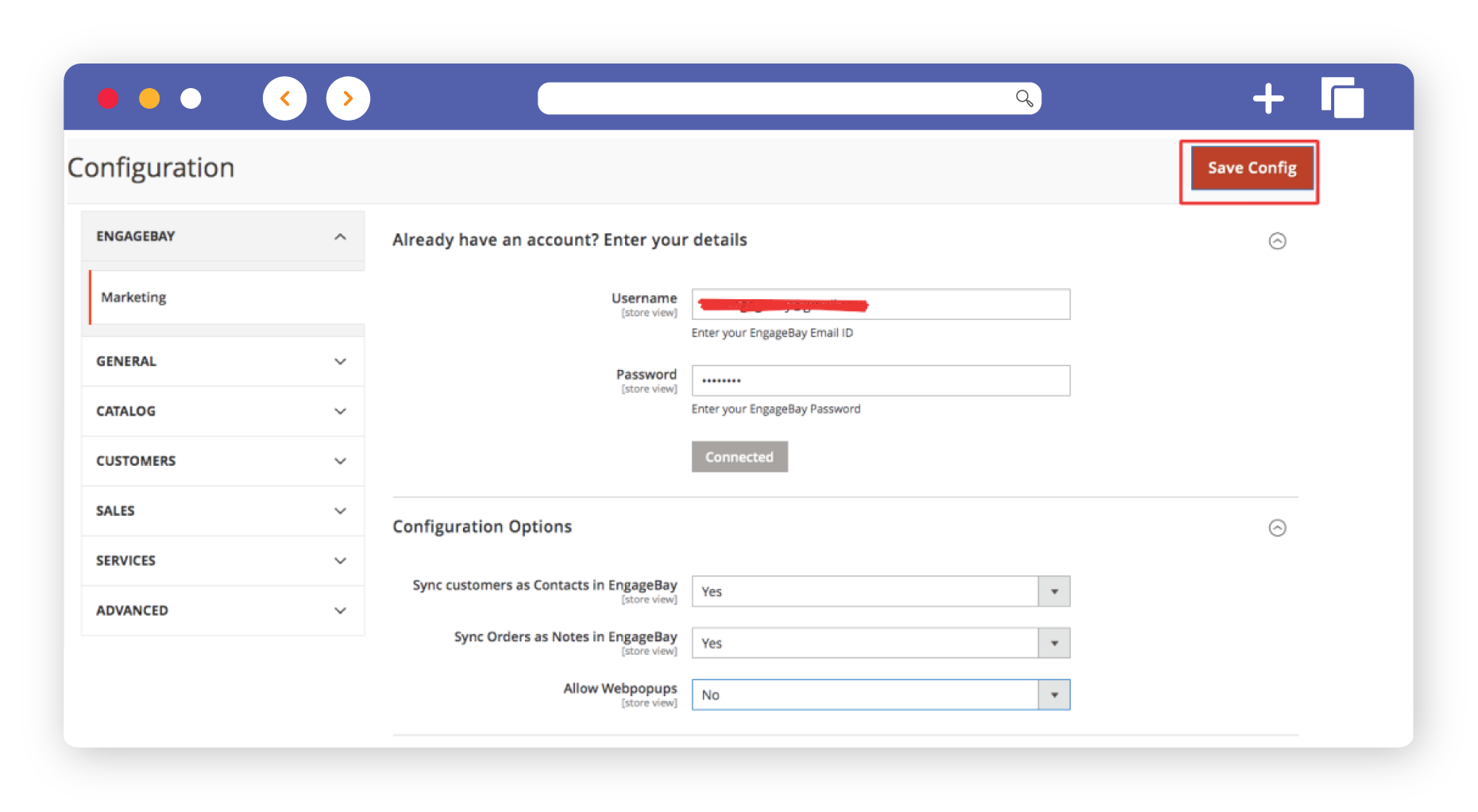This screenshot has height=812, width=1478.
Task: Click the Connected button
Action: pos(739,457)
